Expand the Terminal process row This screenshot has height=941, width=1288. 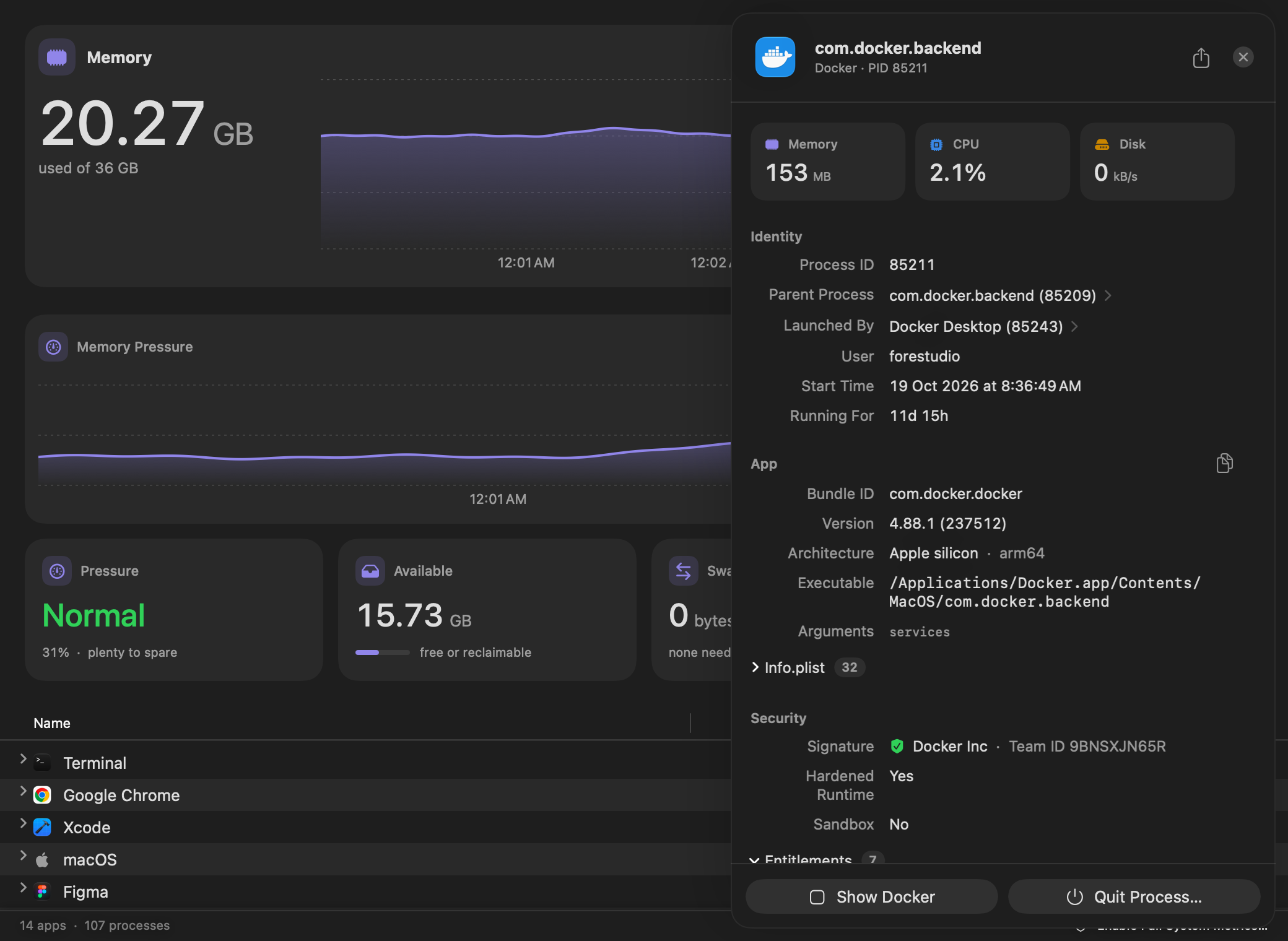point(23,759)
